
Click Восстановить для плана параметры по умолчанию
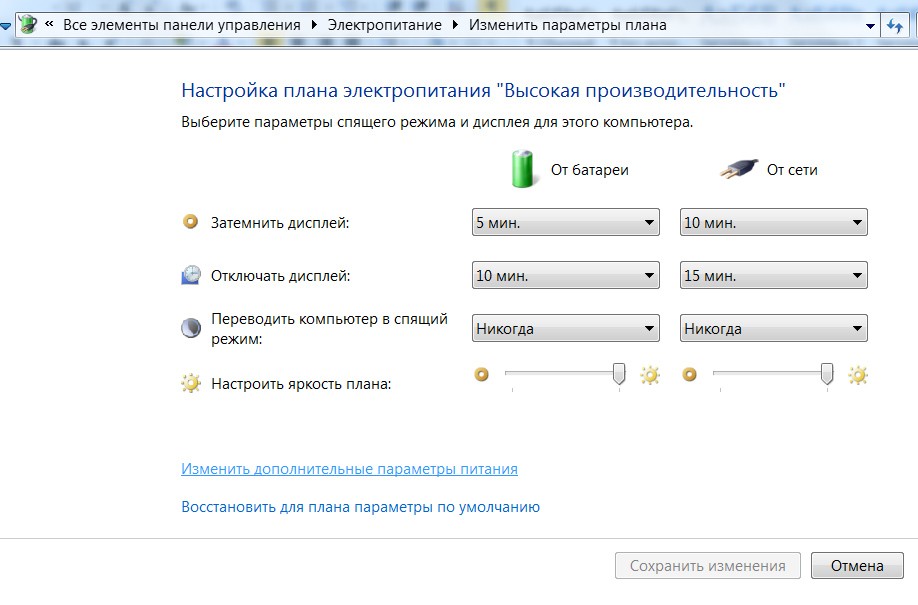pos(360,507)
